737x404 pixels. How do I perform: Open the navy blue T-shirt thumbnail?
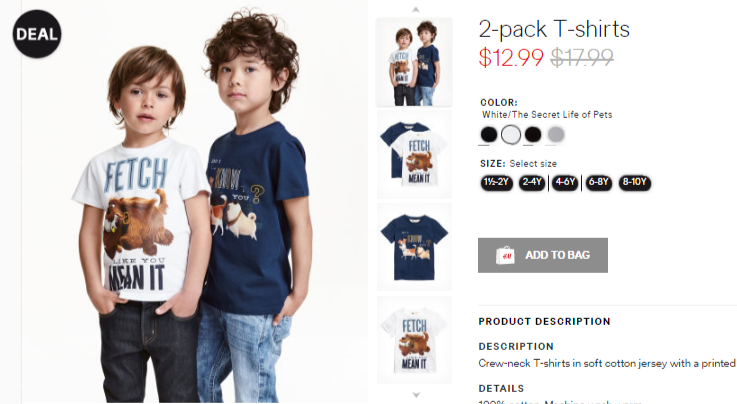414,247
